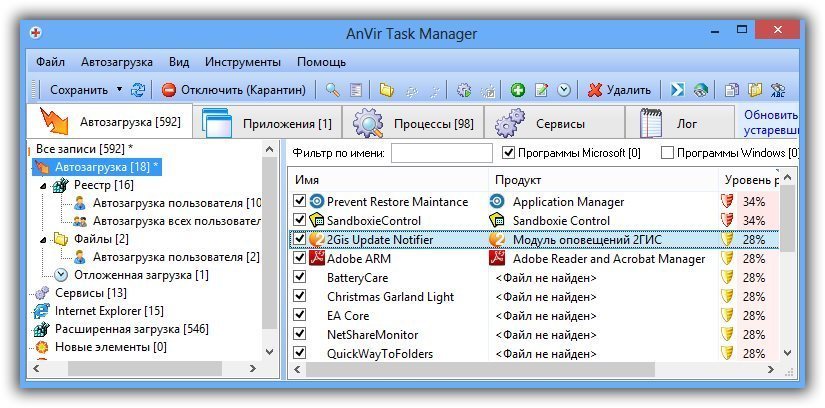Open the Вид menu
The image size is (825, 408).
pyautogui.click(x=179, y=62)
